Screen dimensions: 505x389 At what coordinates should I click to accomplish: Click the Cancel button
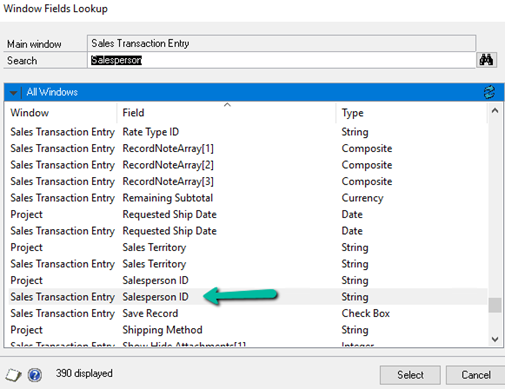pos(476,375)
